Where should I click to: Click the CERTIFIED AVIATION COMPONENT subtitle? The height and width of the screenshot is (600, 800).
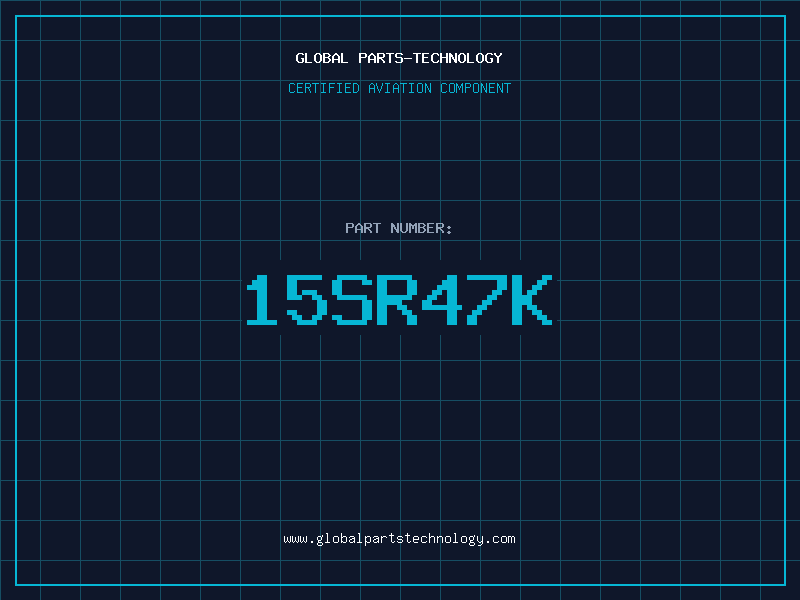tap(399, 88)
